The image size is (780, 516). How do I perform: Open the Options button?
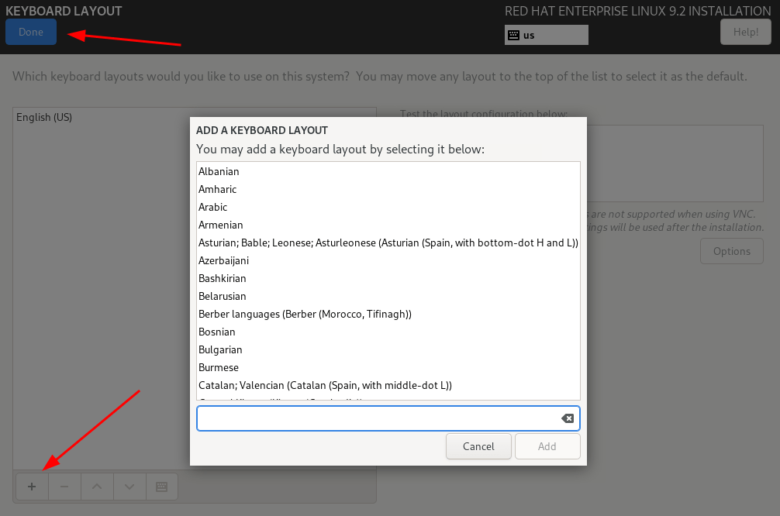click(x=732, y=251)
